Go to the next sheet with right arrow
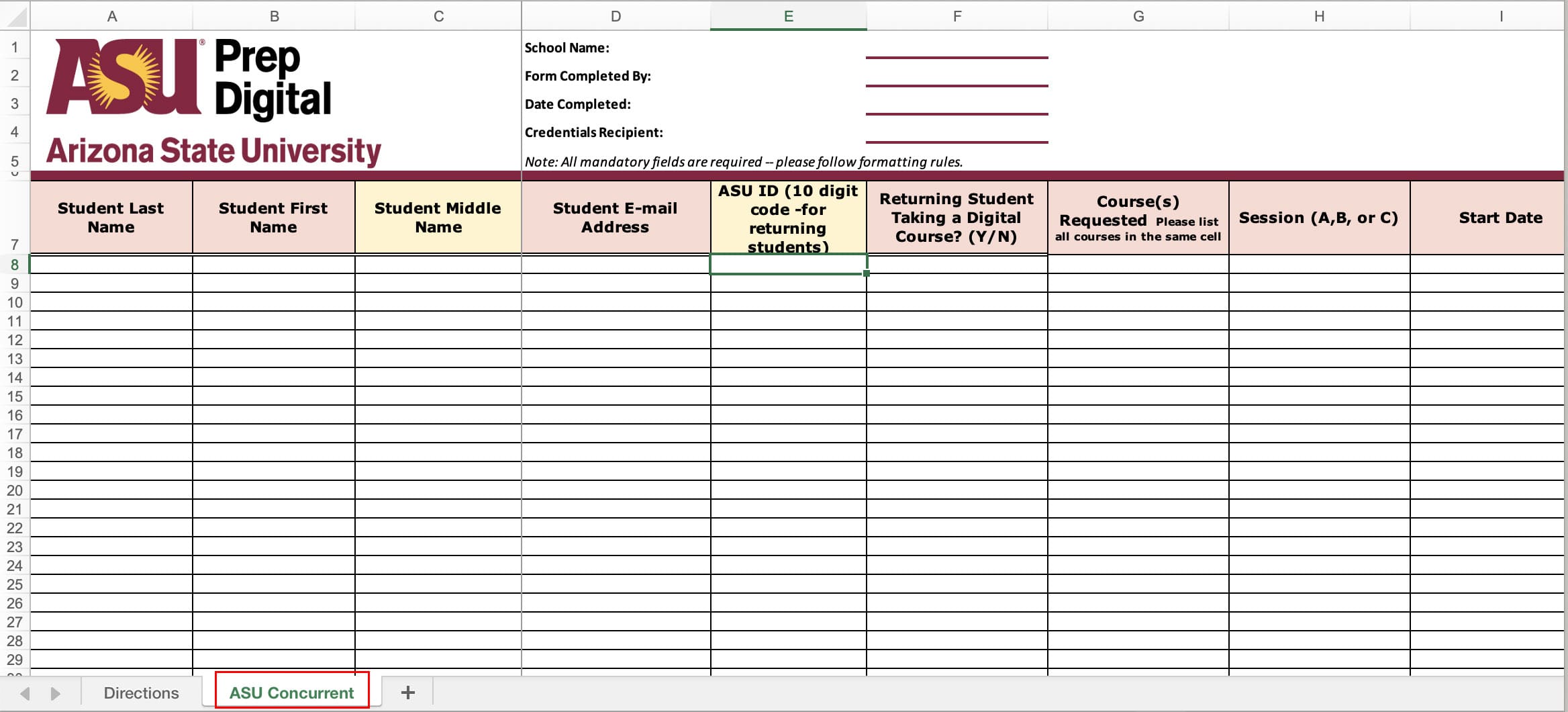The width and height of the screenshot is (1568, 712). [55, 693]
